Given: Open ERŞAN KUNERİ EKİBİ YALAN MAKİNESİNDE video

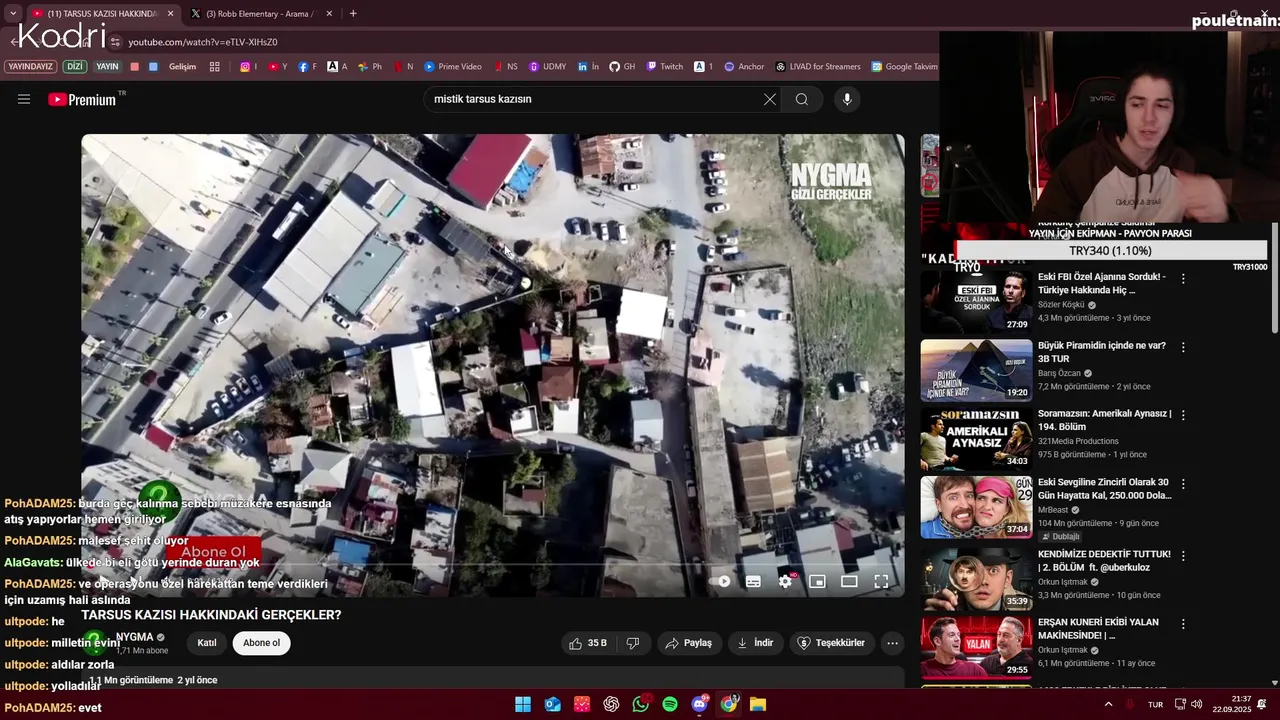Looking at the screenshot, I should click(x=976, y=647).
